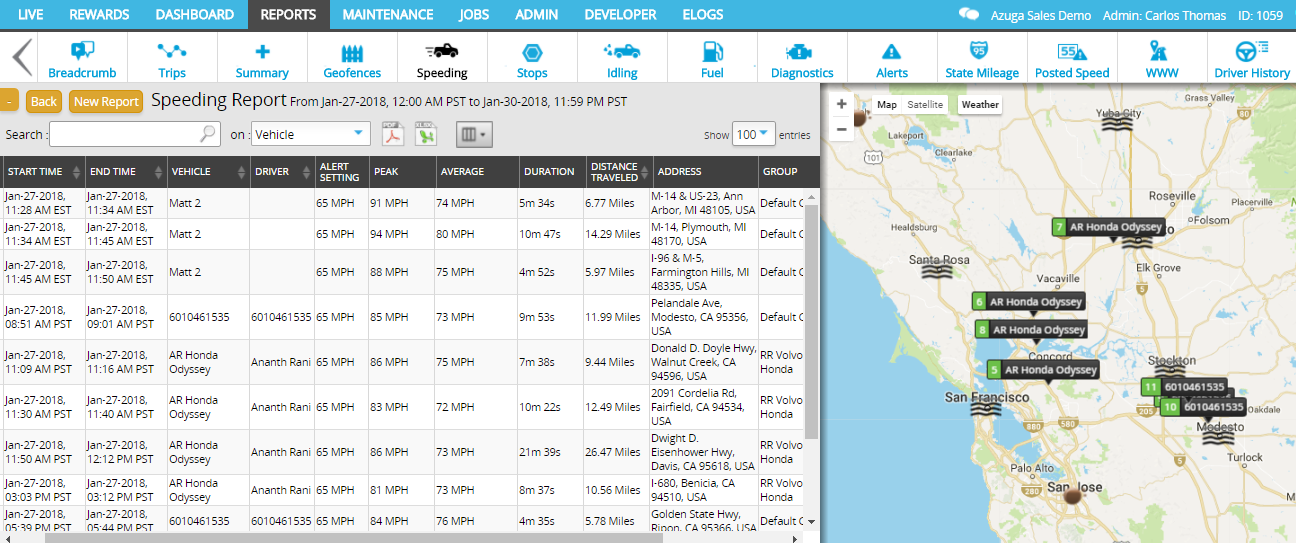The height and width of the screenshot is (543, 1296).
Task: Click the horizontal table scrollbar
Action: (x=352, y=537)
